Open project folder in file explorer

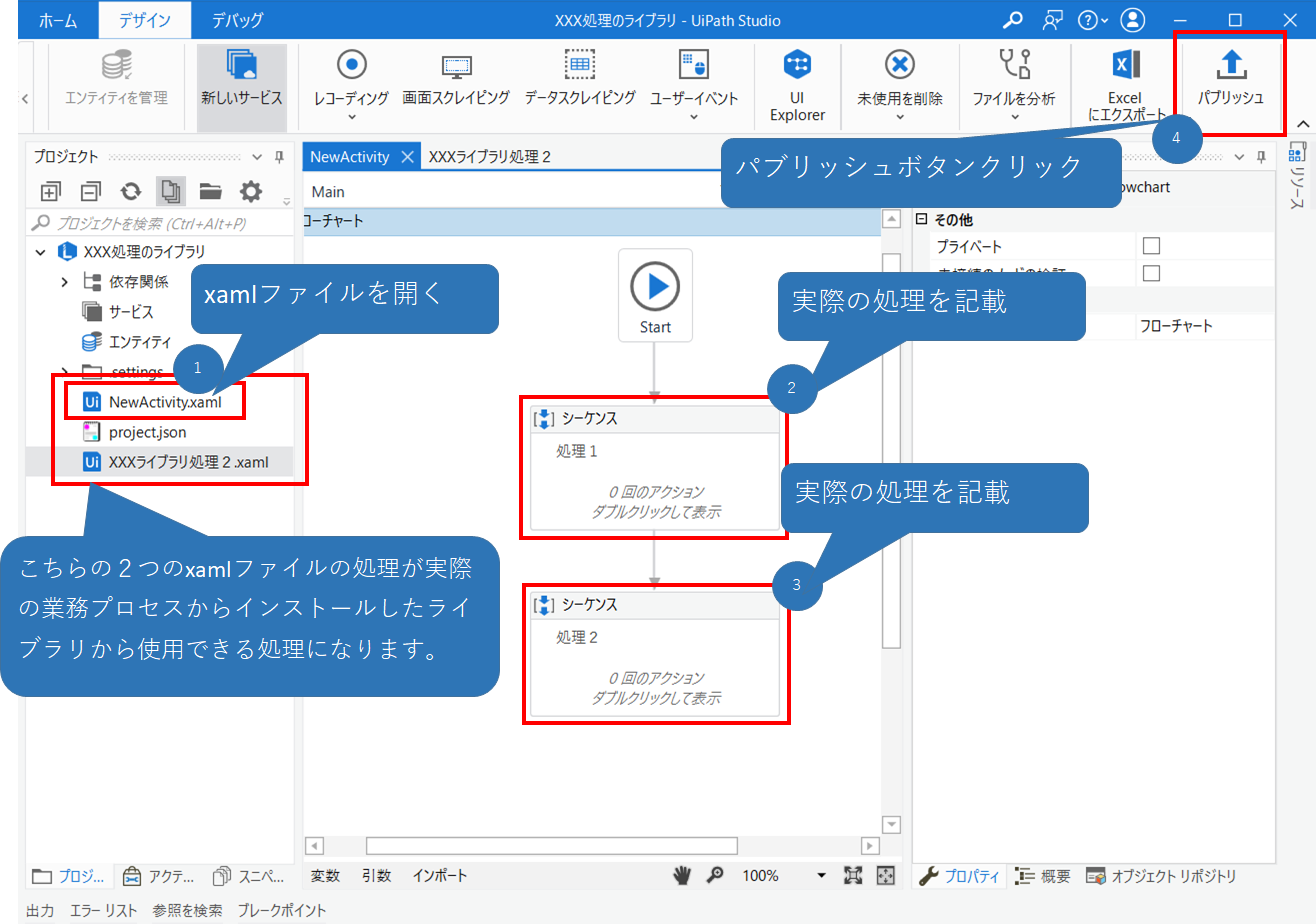pos(210,190)
